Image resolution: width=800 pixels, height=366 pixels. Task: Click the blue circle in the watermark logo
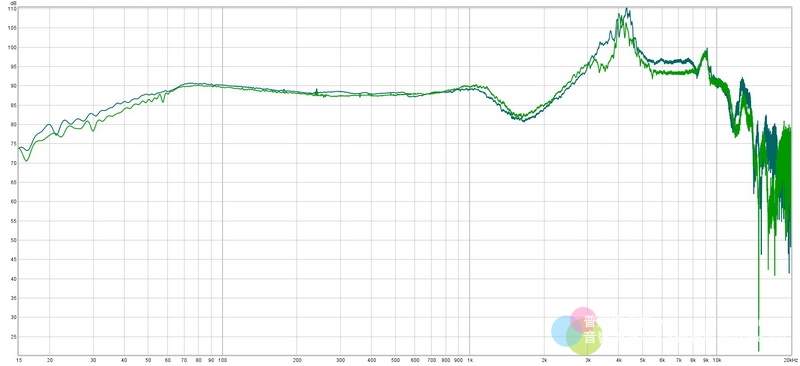pyautogui.click(x=567, y=331)
